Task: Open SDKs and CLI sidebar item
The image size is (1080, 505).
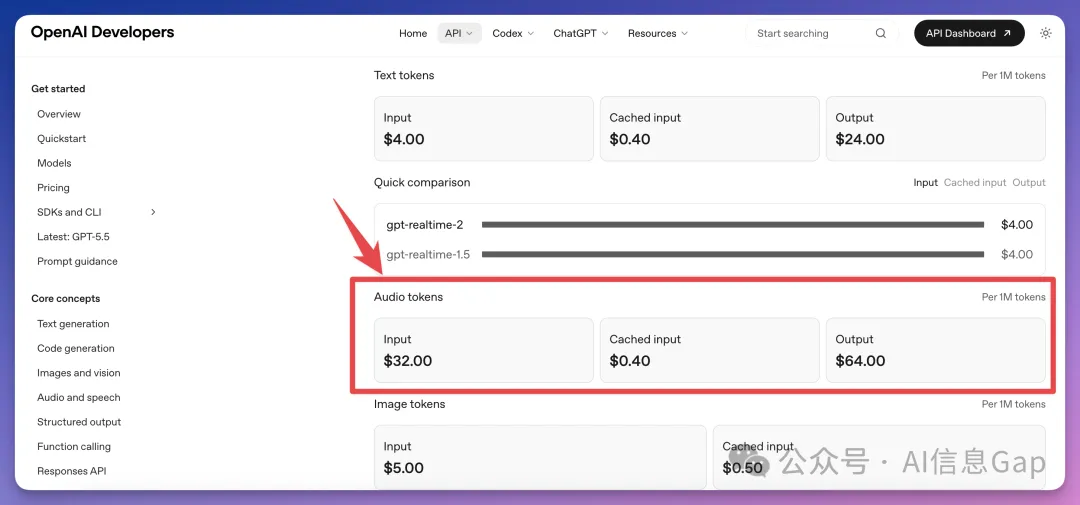Action: (70, 212)
